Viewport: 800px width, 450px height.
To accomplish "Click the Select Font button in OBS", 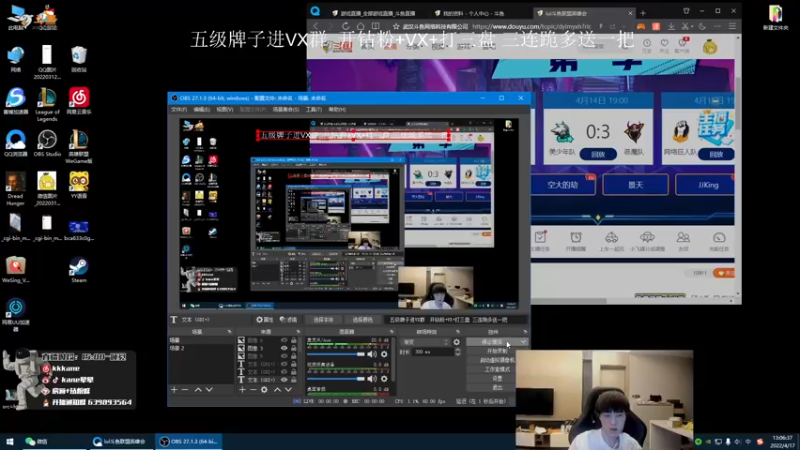I will point(323,320).
